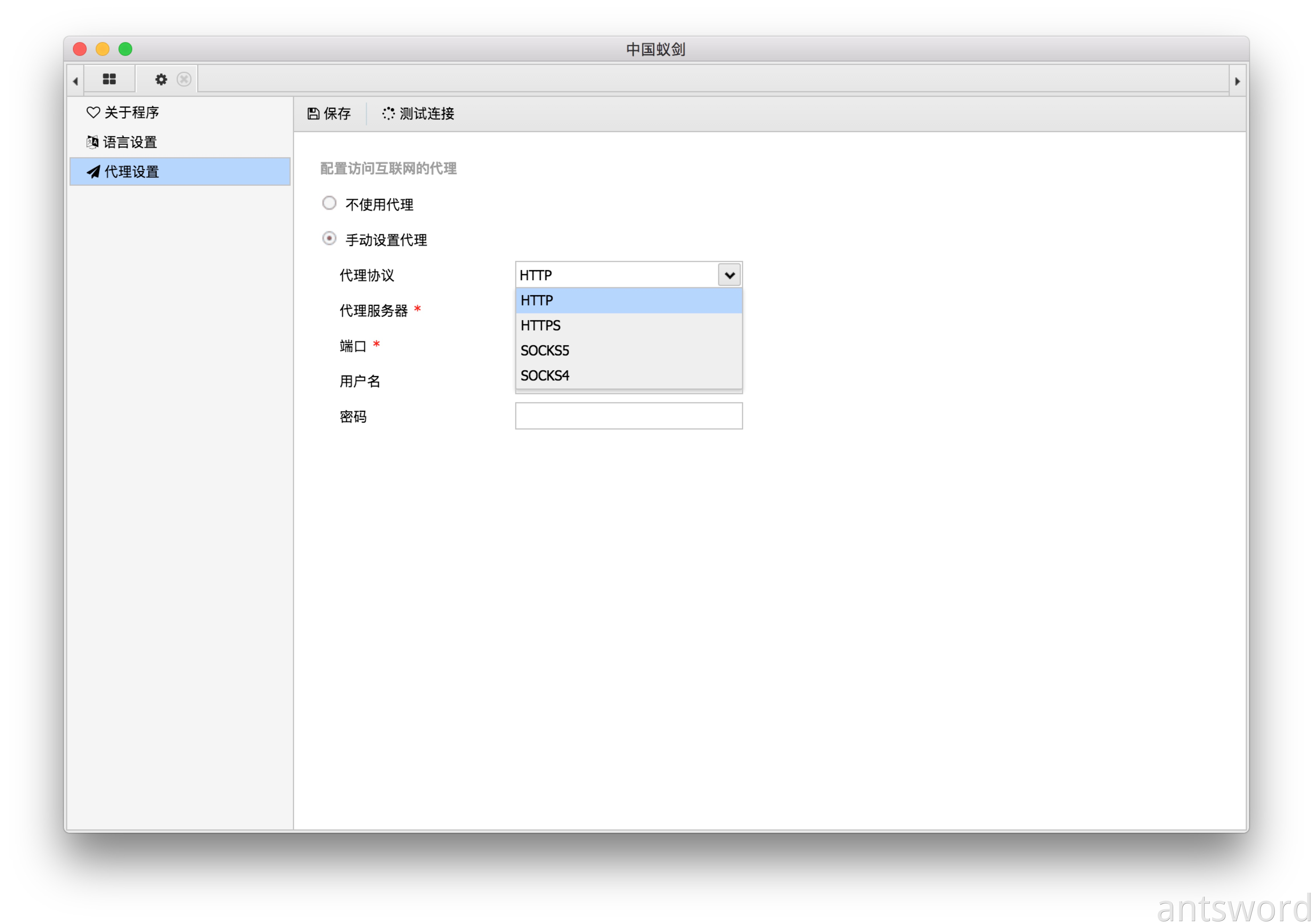The image size is (1313, 924).
Task: Close the settings tab with X icon
Action: 184,79
